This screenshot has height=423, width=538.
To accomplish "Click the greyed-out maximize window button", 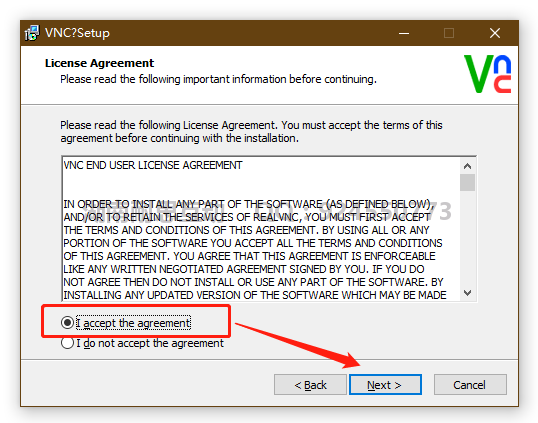I will pyautogui.click(x=449, y=33).
